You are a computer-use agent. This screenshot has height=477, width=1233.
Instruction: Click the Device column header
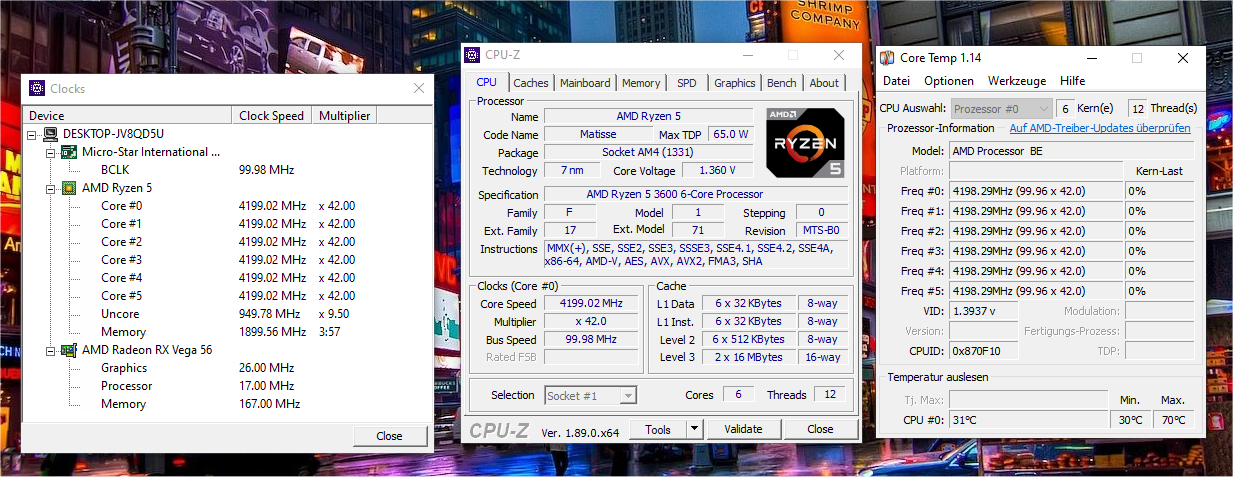click(x=128, y=116)
